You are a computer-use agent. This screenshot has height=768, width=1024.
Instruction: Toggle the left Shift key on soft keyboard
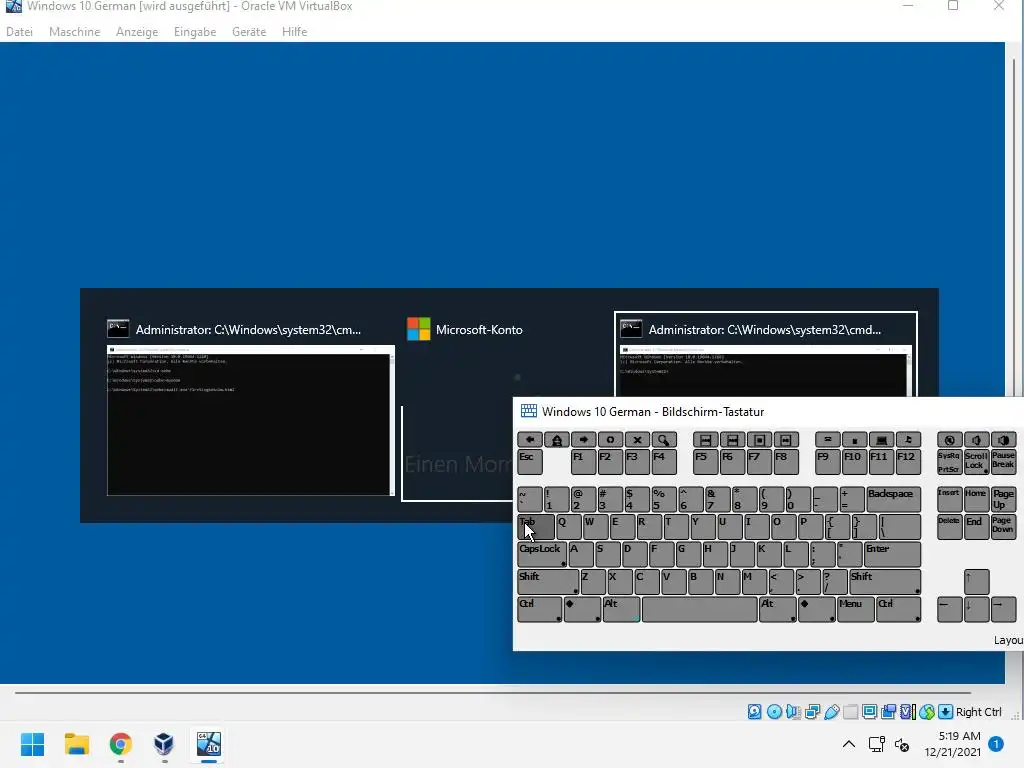(548, 582)
